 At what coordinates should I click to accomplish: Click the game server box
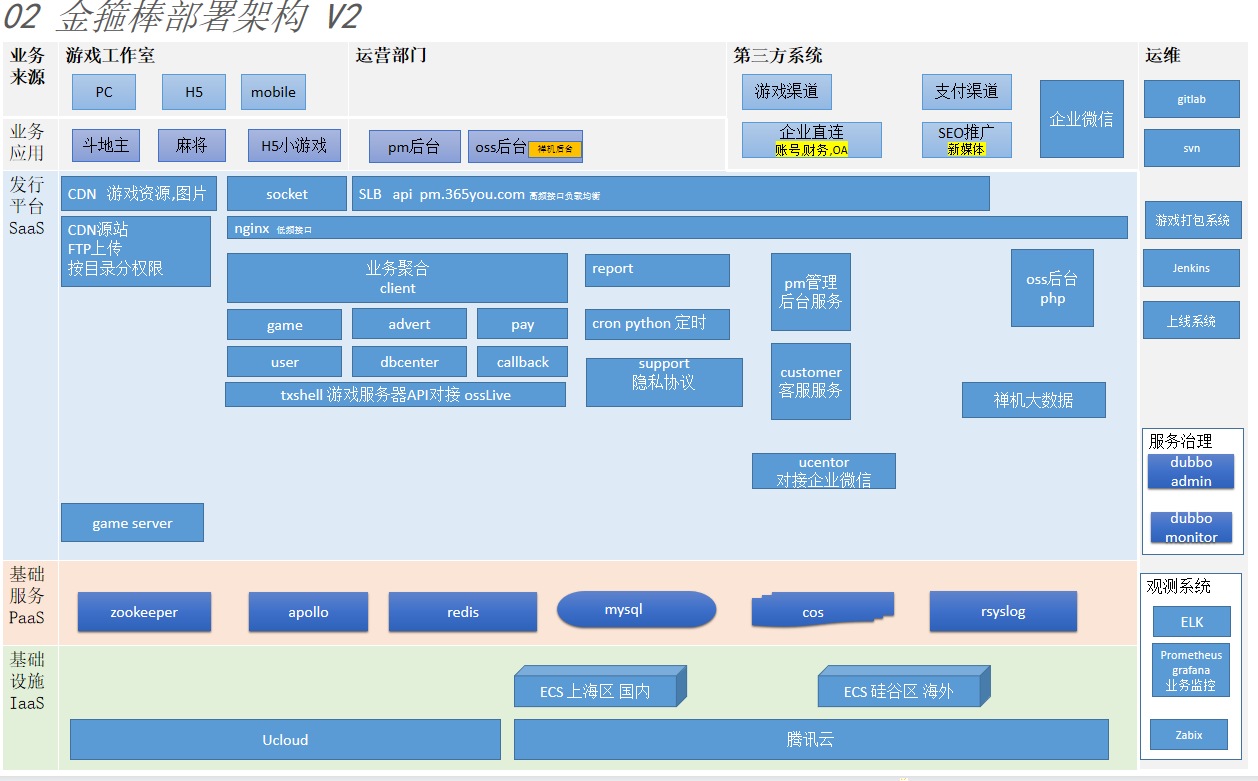(x=132, y=523)
